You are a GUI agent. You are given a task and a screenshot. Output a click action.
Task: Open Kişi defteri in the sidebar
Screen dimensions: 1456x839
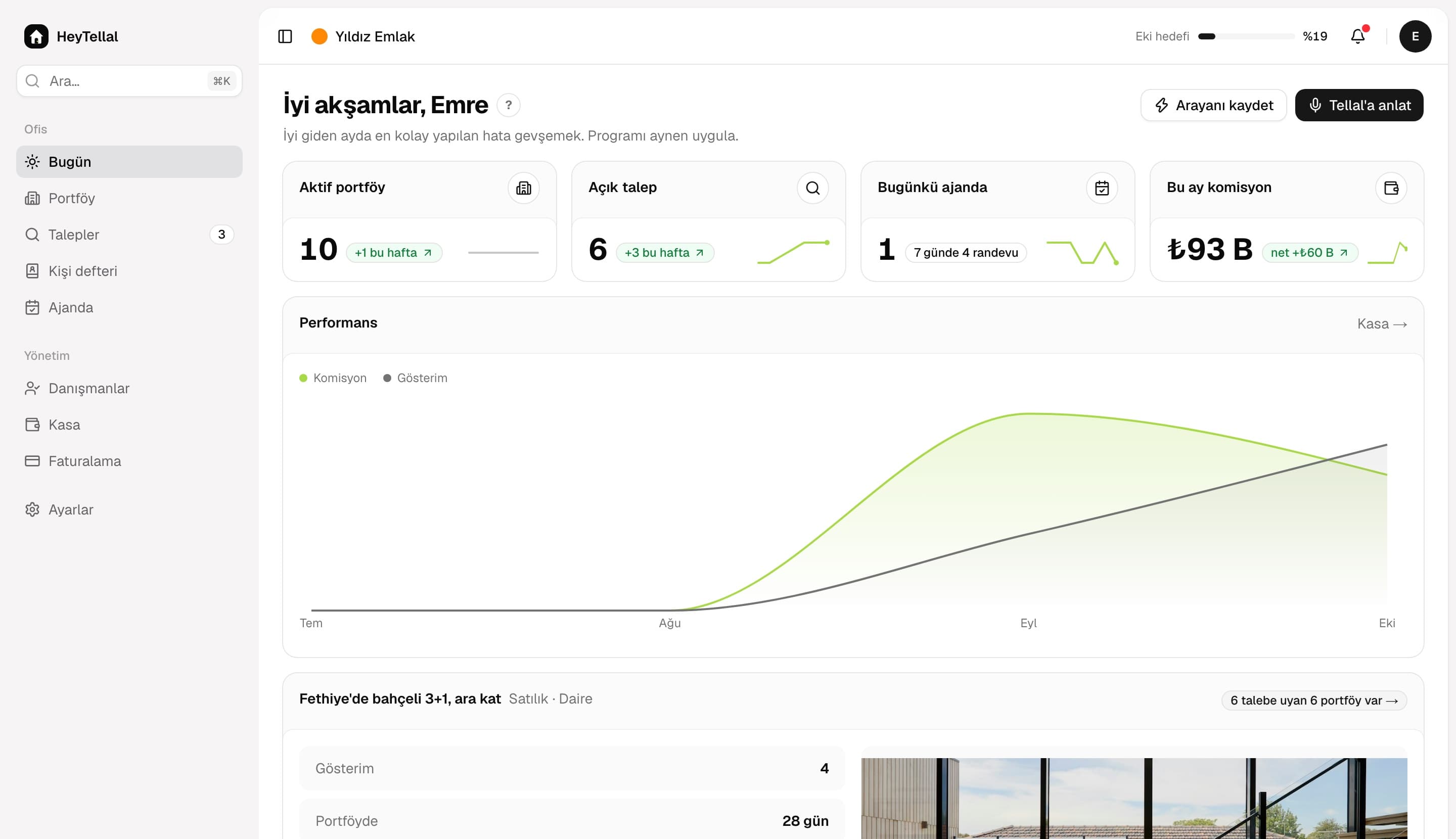(x=129, y=271)
